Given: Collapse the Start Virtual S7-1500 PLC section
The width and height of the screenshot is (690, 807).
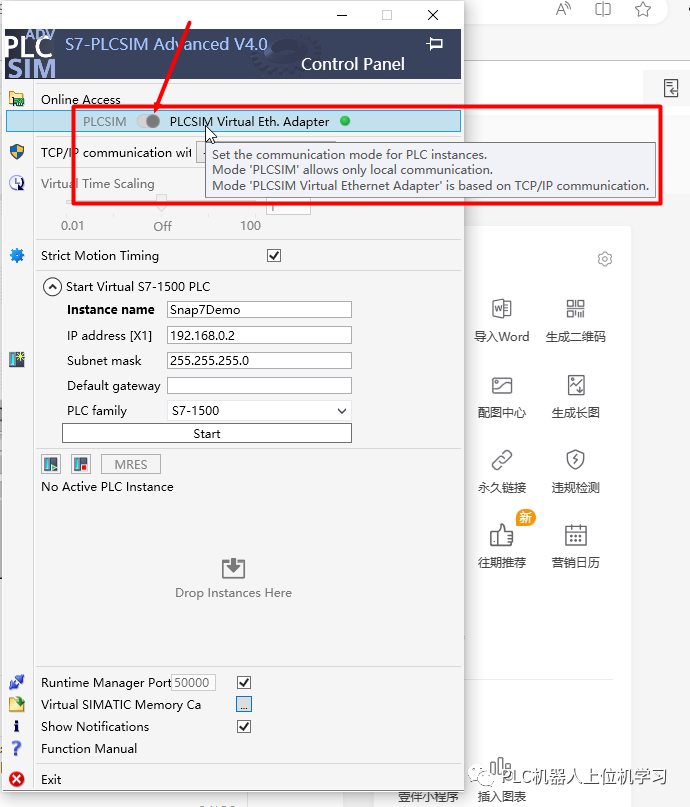Looking at the screenshot, I should coord(52,287).
